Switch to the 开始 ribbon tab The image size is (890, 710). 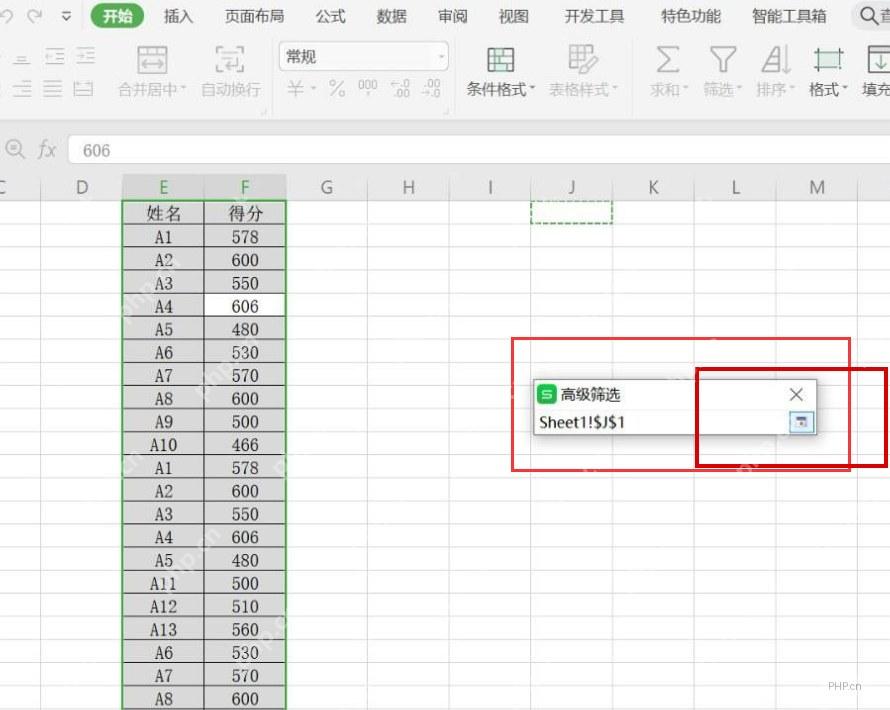coord(117,16)
